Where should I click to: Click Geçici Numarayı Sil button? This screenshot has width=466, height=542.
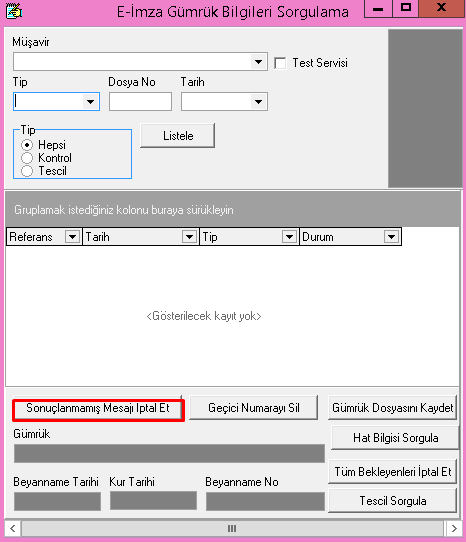(254, 408)
